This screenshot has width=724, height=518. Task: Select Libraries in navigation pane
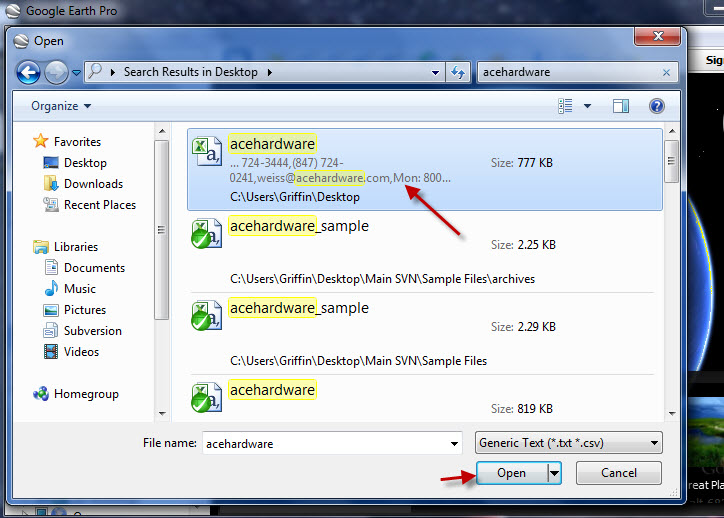(x=76, y=247)
